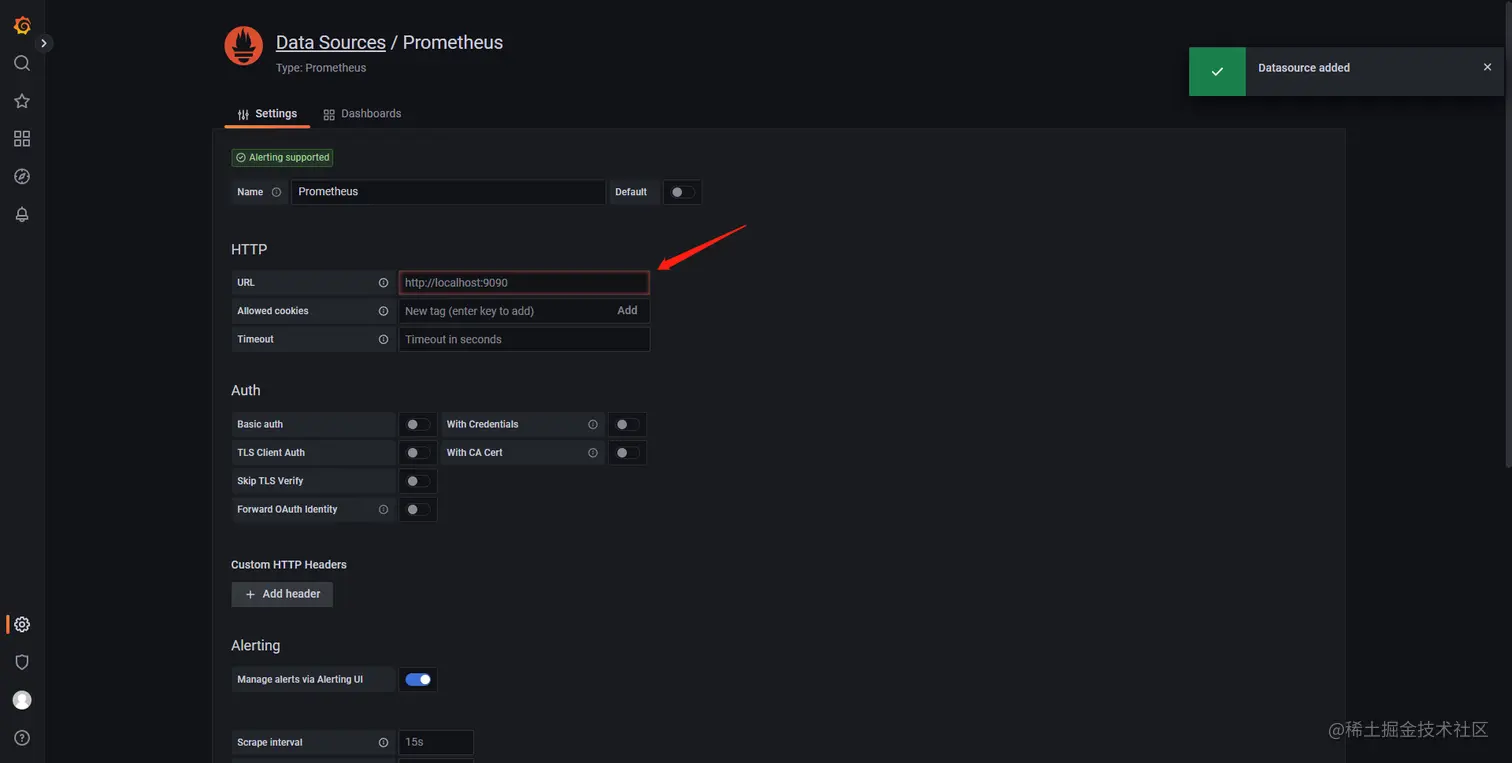Image resolution: width=1512 pixels, height=763 pixels.
Task: Open the Server Admin shield icon
Action: [22, 662]
